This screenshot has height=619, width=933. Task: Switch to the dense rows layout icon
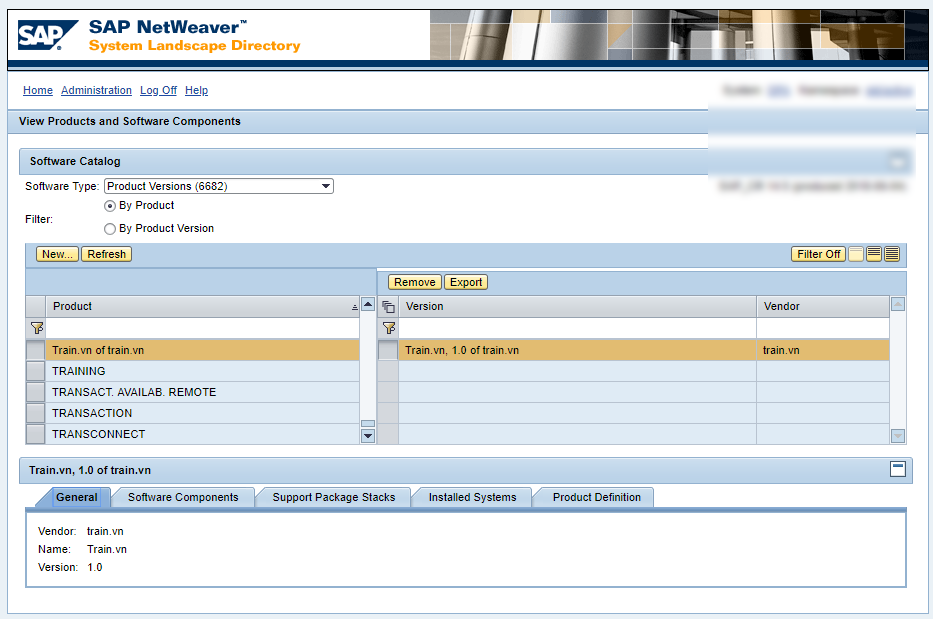892,254
